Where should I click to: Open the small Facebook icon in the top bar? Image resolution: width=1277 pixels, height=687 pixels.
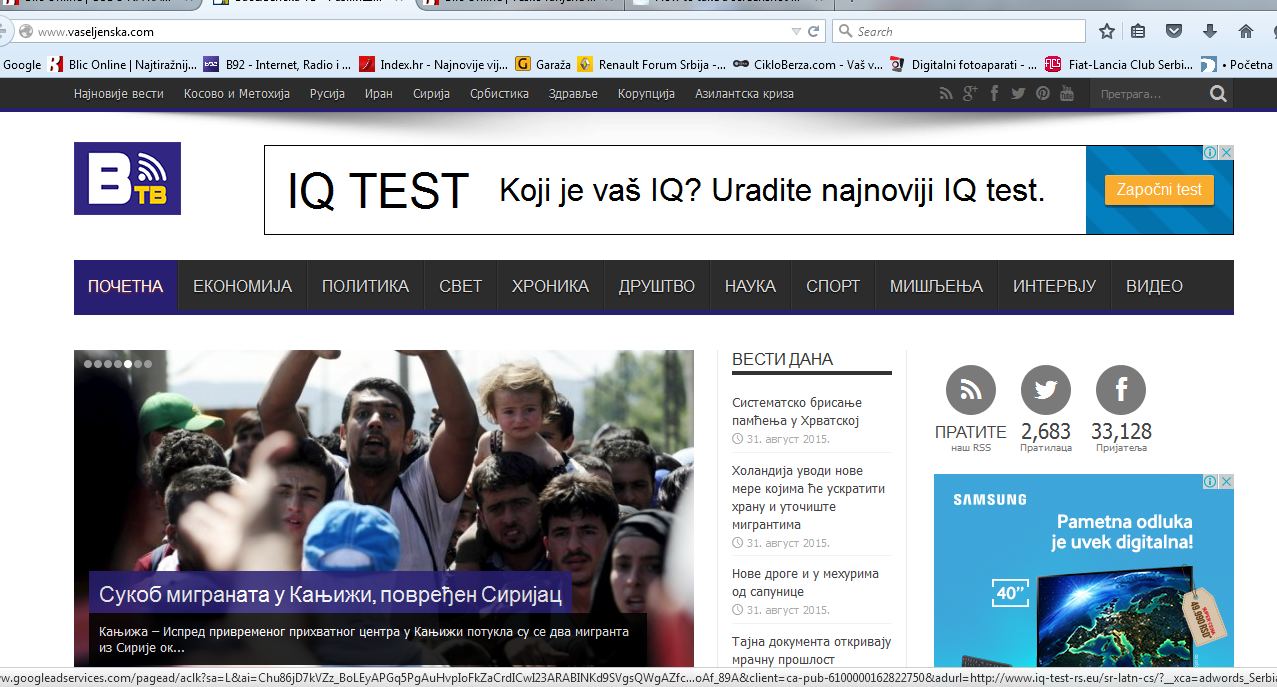[994, 94]
